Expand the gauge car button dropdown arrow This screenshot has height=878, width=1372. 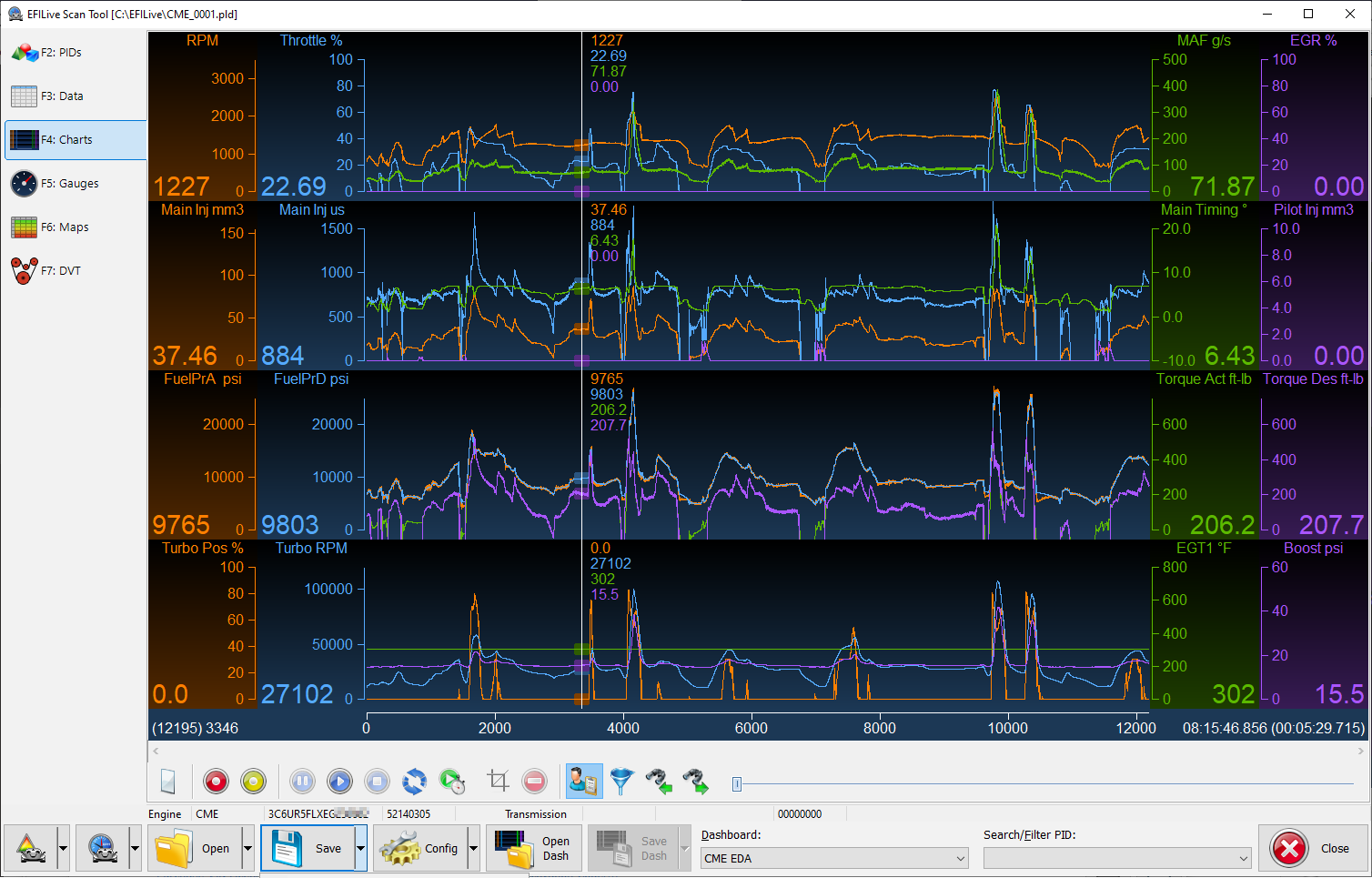(135, 848)
